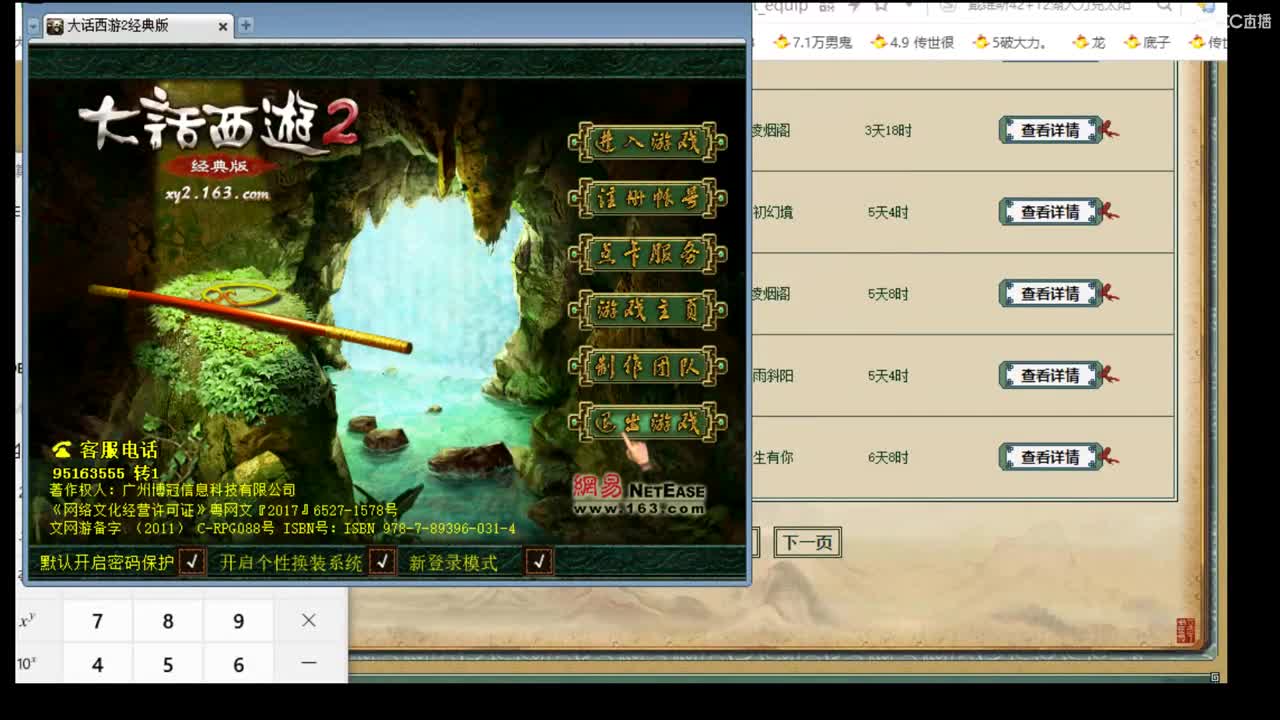
Task: Open the 游戏主页 game homepage button
Action: pos(647,310)
